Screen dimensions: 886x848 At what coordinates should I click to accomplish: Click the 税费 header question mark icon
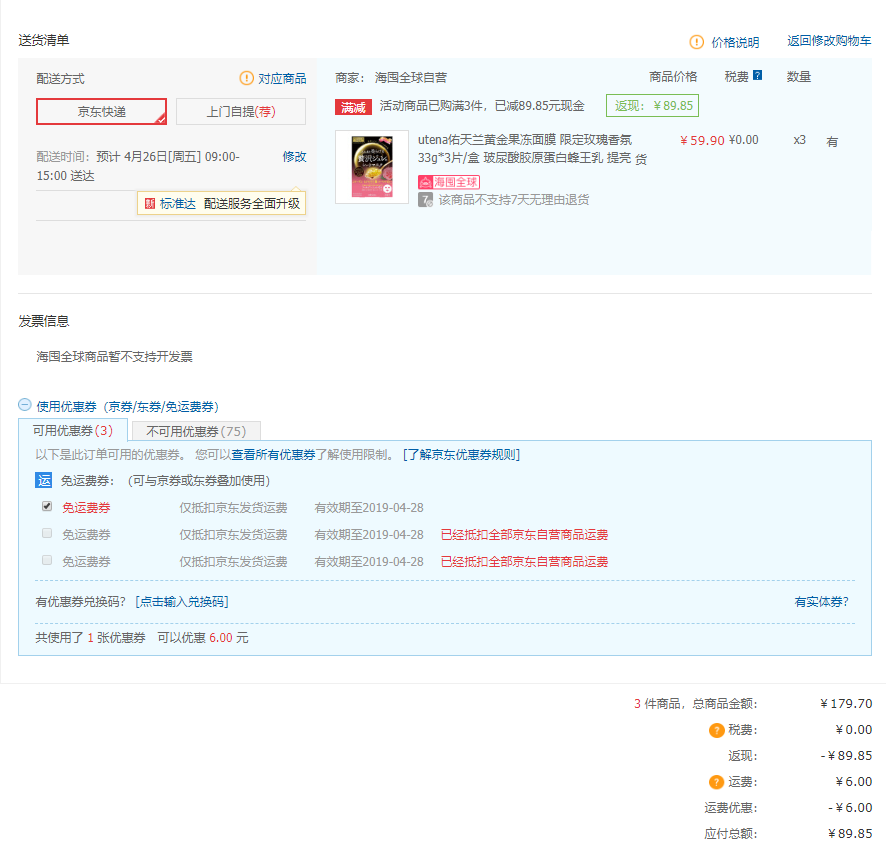[758, 76]
